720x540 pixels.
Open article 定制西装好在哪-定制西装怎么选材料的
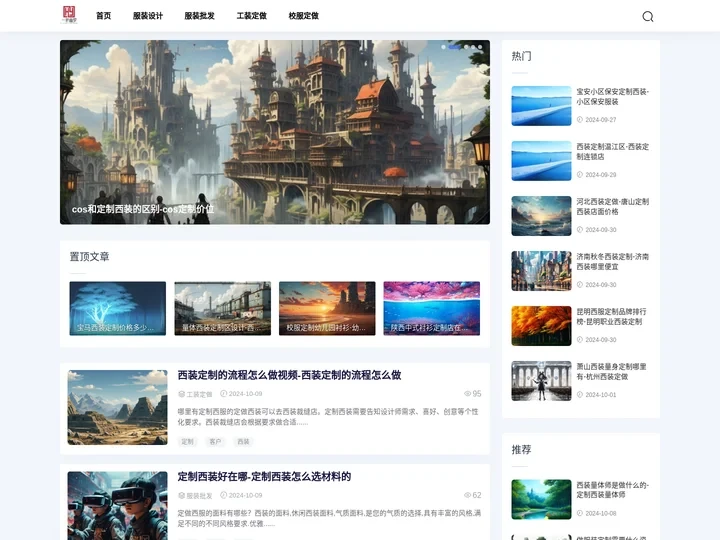264,477
